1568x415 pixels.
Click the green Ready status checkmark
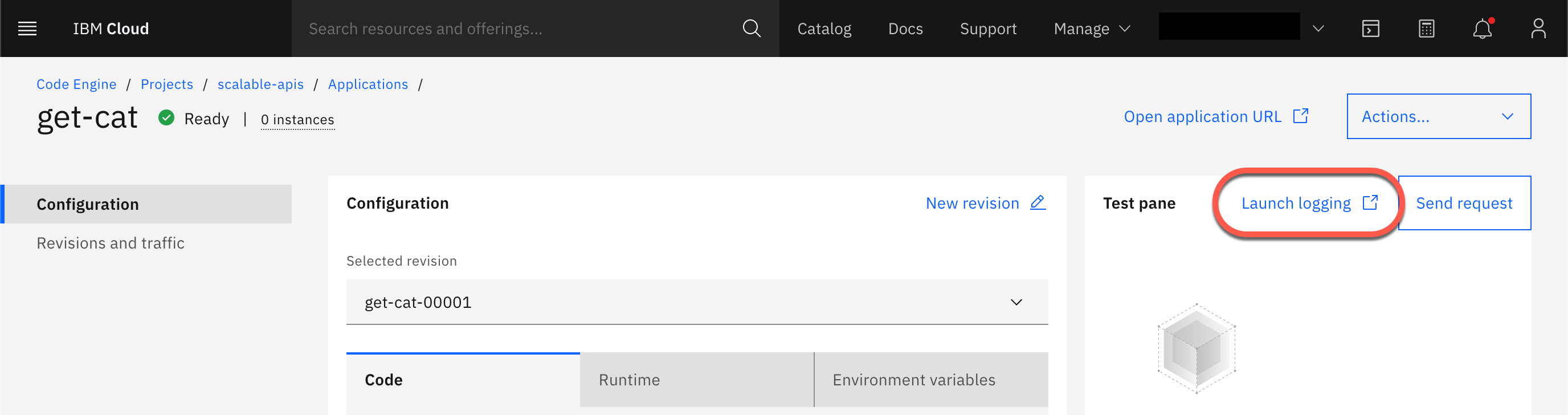pyautogui.click(x=166, y=117)
